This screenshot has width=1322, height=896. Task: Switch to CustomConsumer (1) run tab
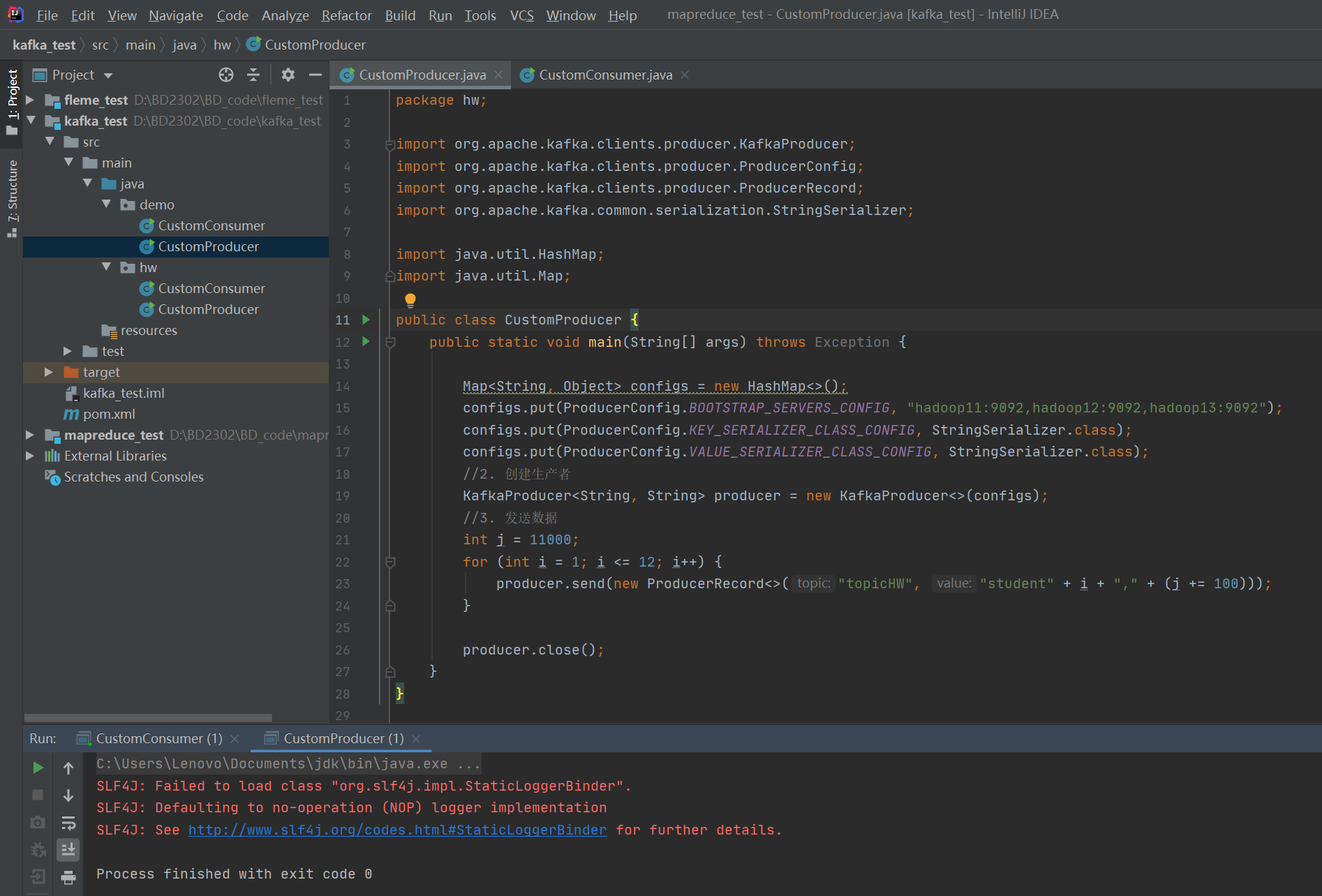(x=159, y=738)
